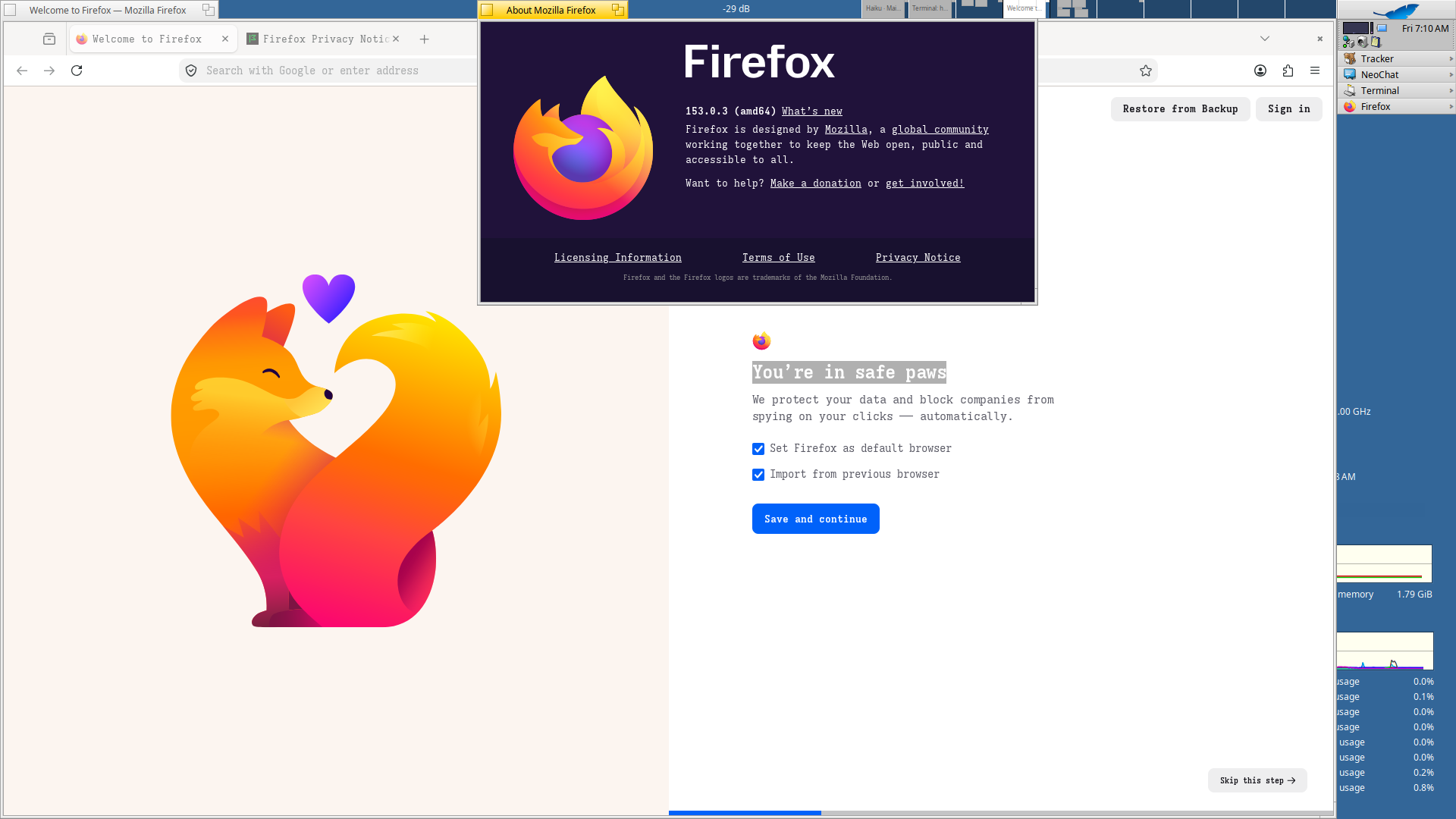Screen dimensions: 1456x819
Task: Click the Haiku leaf logo in the Deskbar
Action: [1396, 10]
